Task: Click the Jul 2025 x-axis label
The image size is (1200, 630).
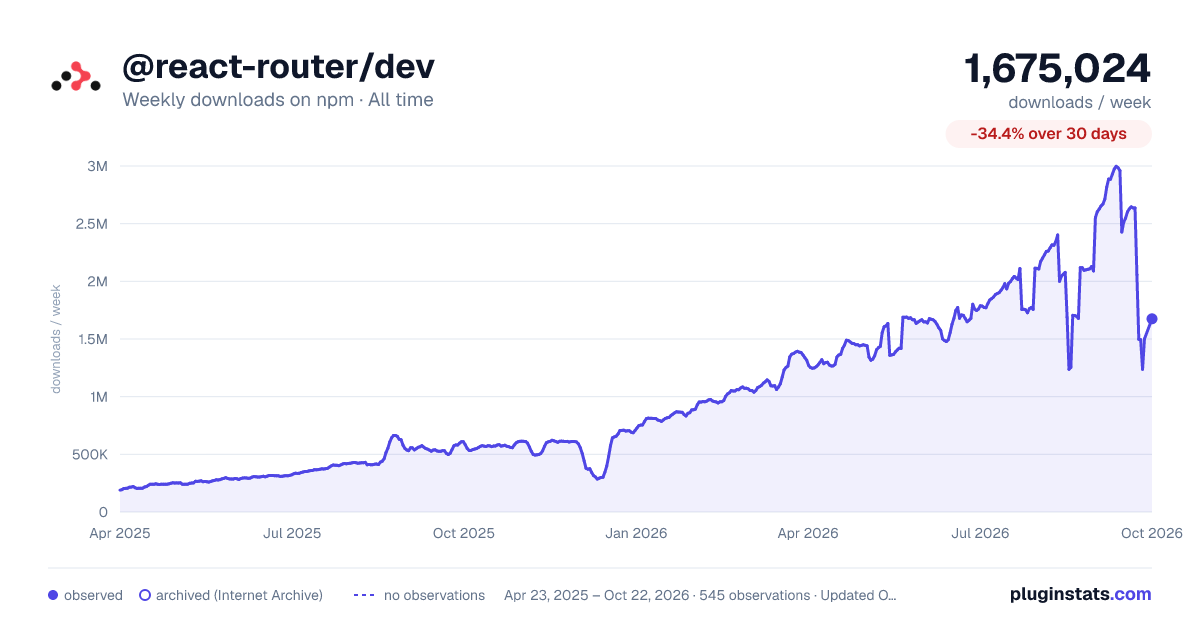Action: [x=292, y=533]
